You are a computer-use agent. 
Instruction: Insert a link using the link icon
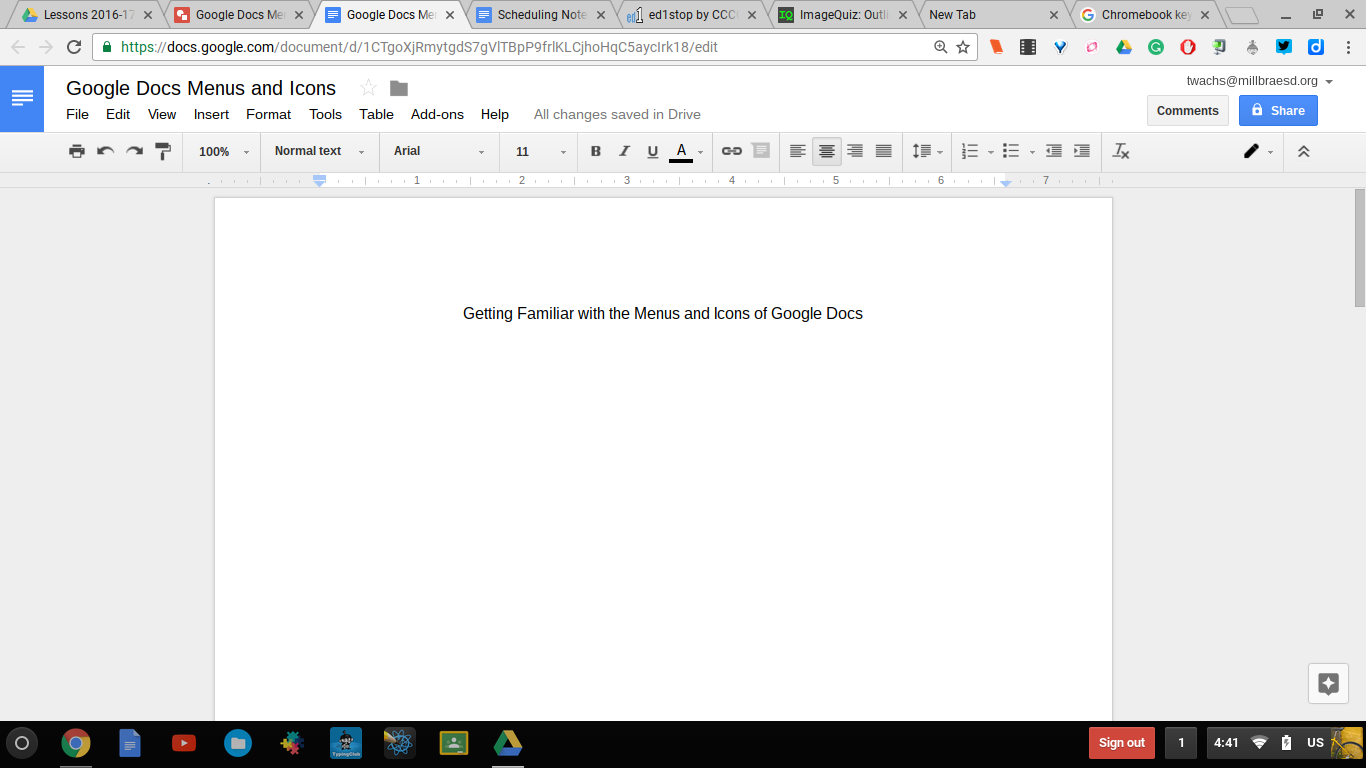pyautogui.click(x=732, y=151)
